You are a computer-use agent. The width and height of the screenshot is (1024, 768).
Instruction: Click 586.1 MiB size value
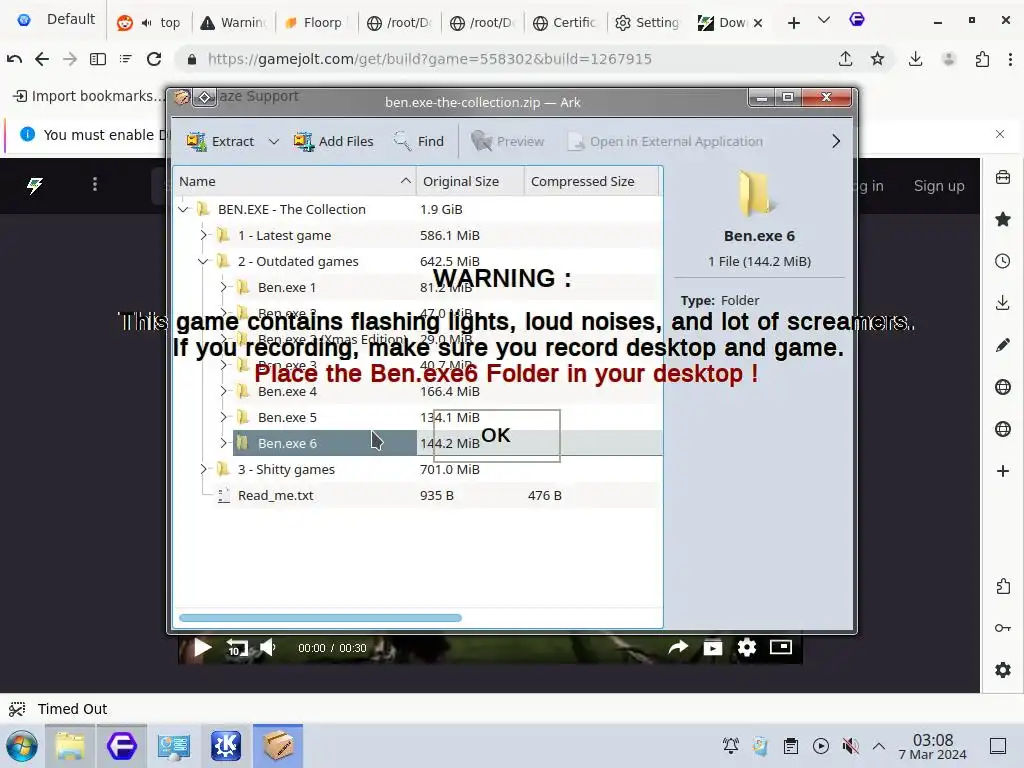pyautogui.click(x=450, y=235)
